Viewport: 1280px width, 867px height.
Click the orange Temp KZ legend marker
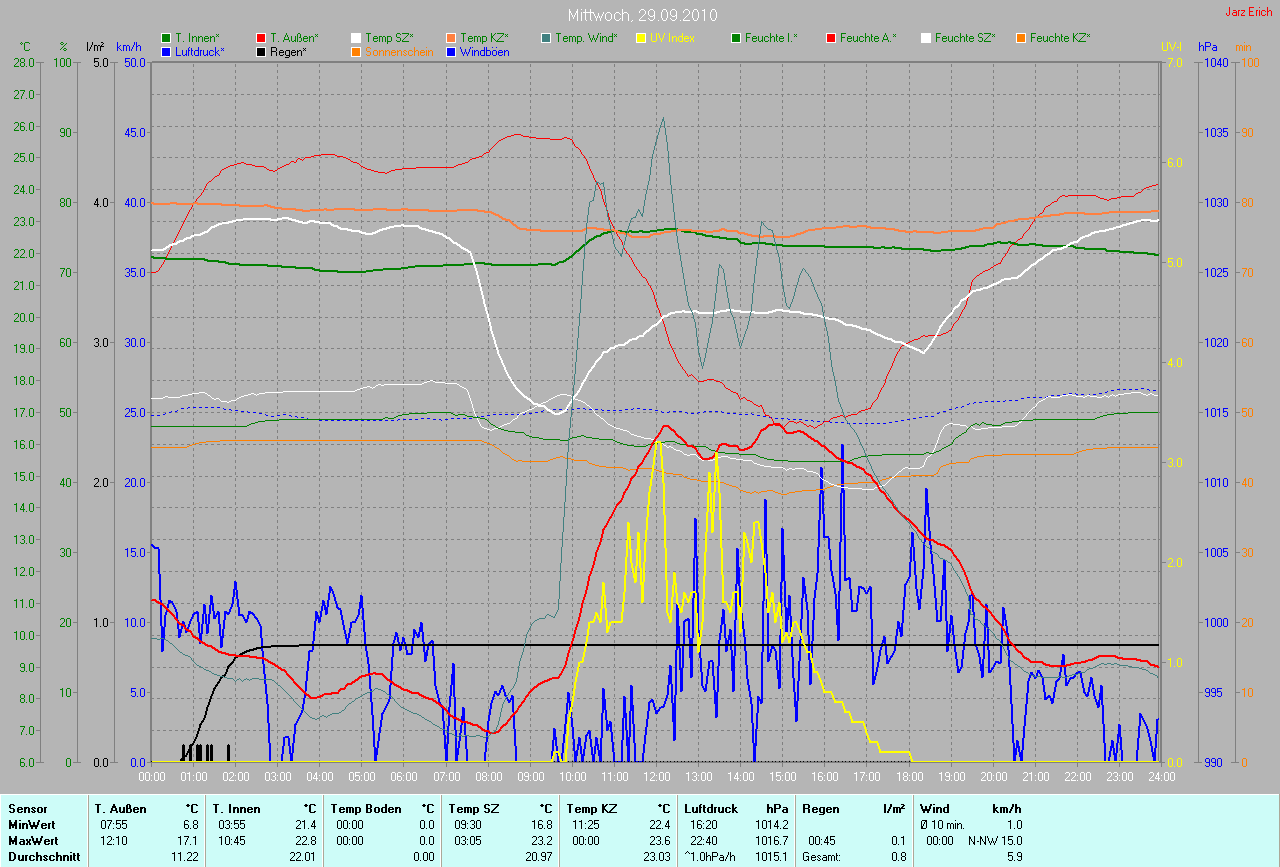(x=451, y=38)
